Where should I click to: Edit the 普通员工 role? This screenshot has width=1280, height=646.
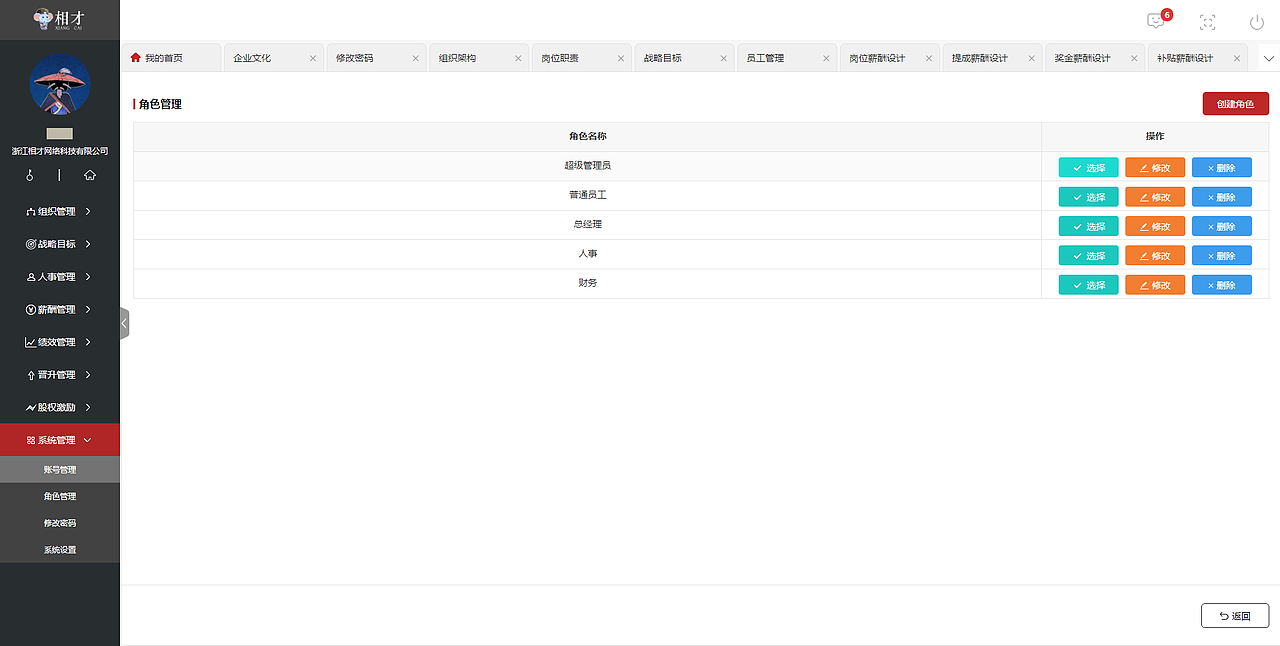1155,197
